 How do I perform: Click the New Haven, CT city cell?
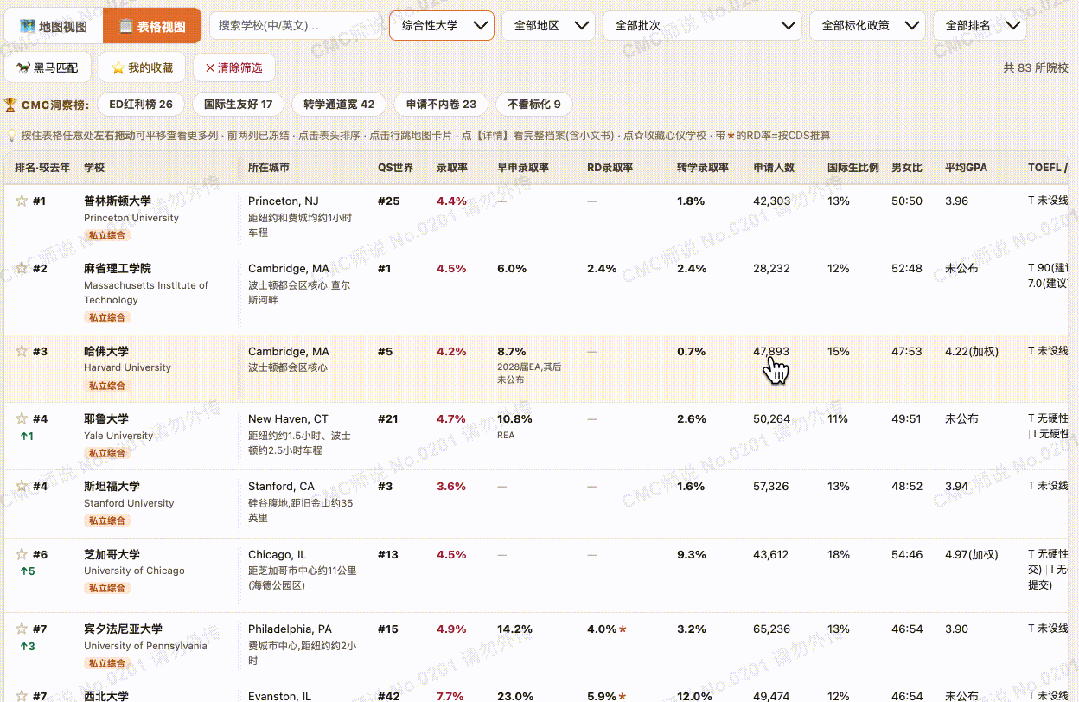288,418
